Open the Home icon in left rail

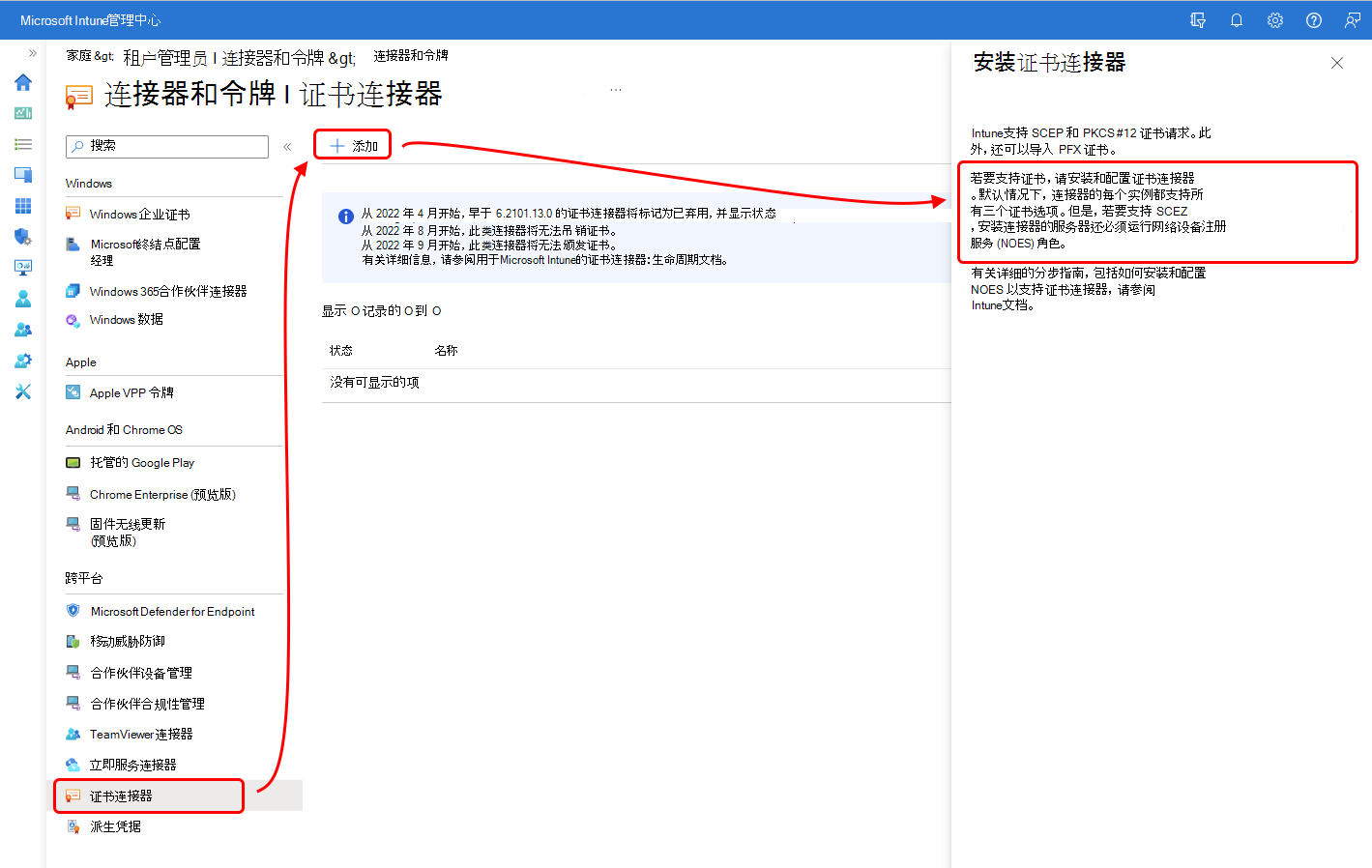[23, 82]
